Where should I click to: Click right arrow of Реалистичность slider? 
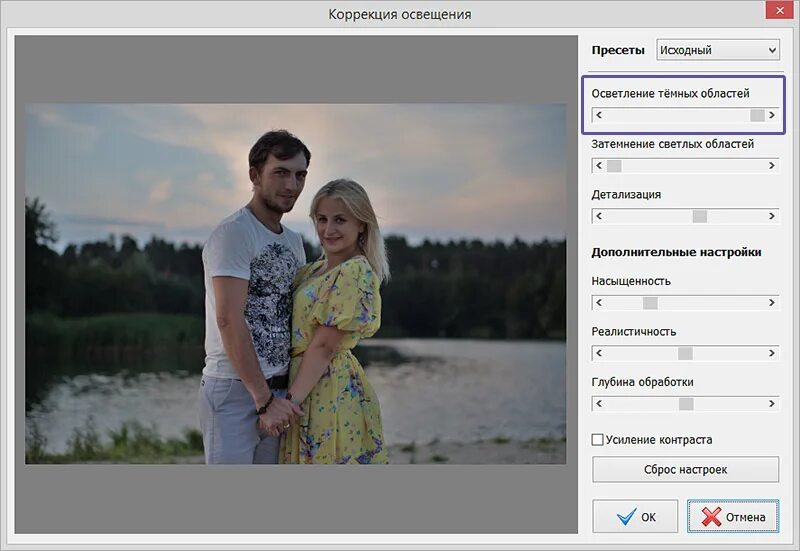772,353
